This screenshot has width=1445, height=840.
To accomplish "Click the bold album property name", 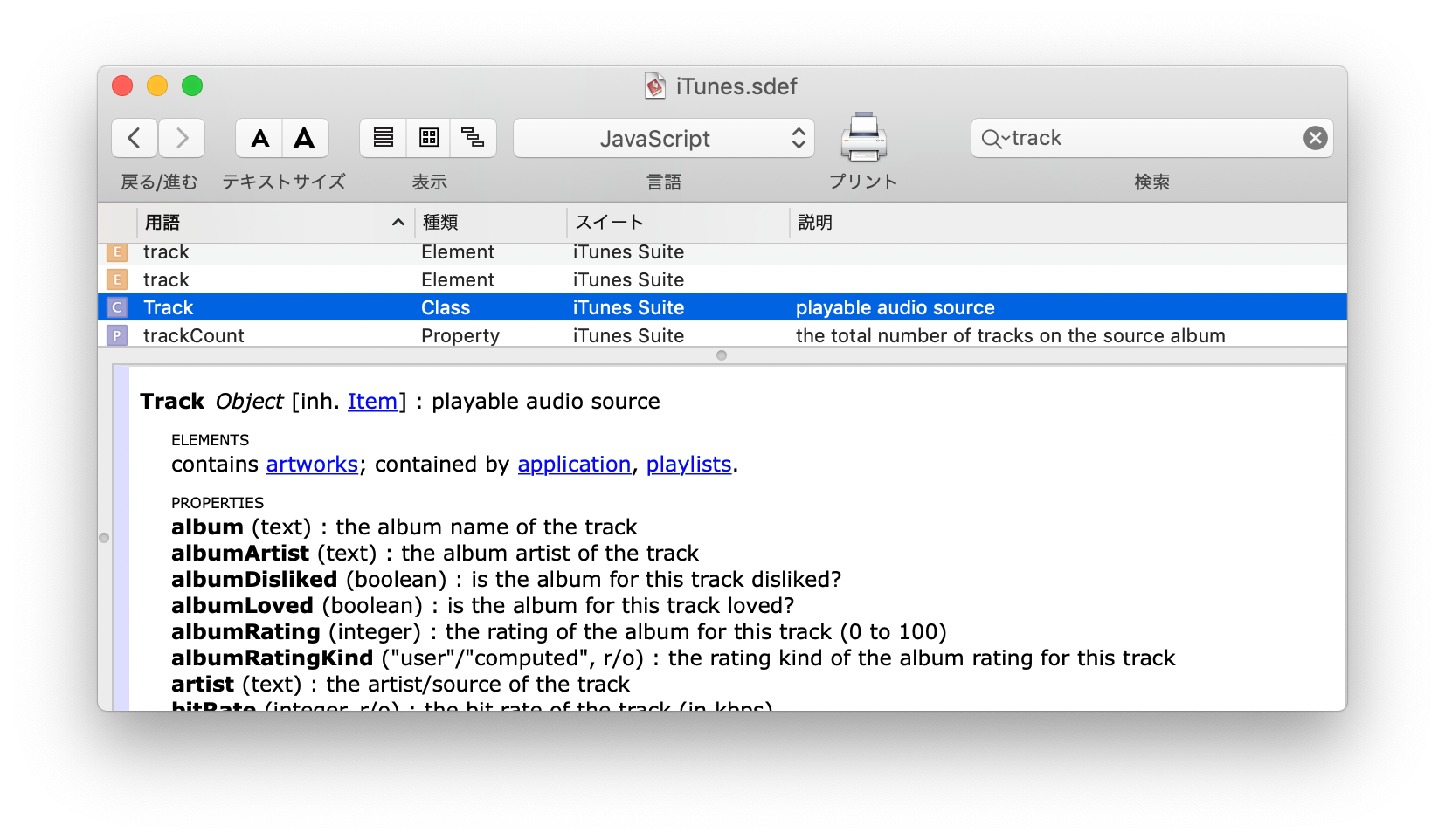I will click(x=207, y=527).
